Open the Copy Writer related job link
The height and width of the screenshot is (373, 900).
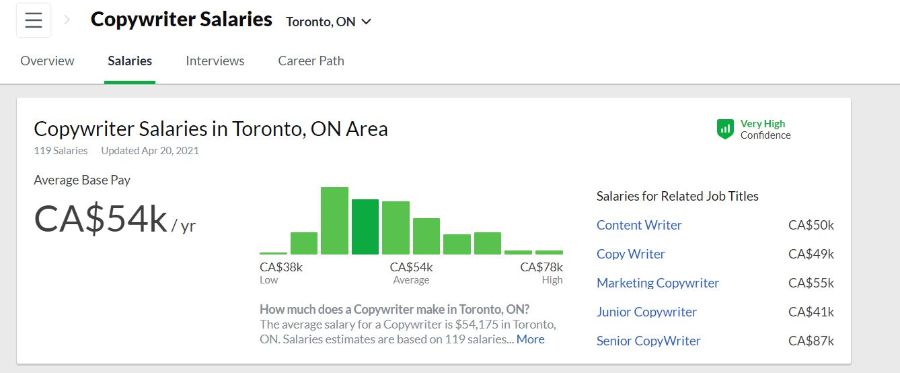[631, 254]
